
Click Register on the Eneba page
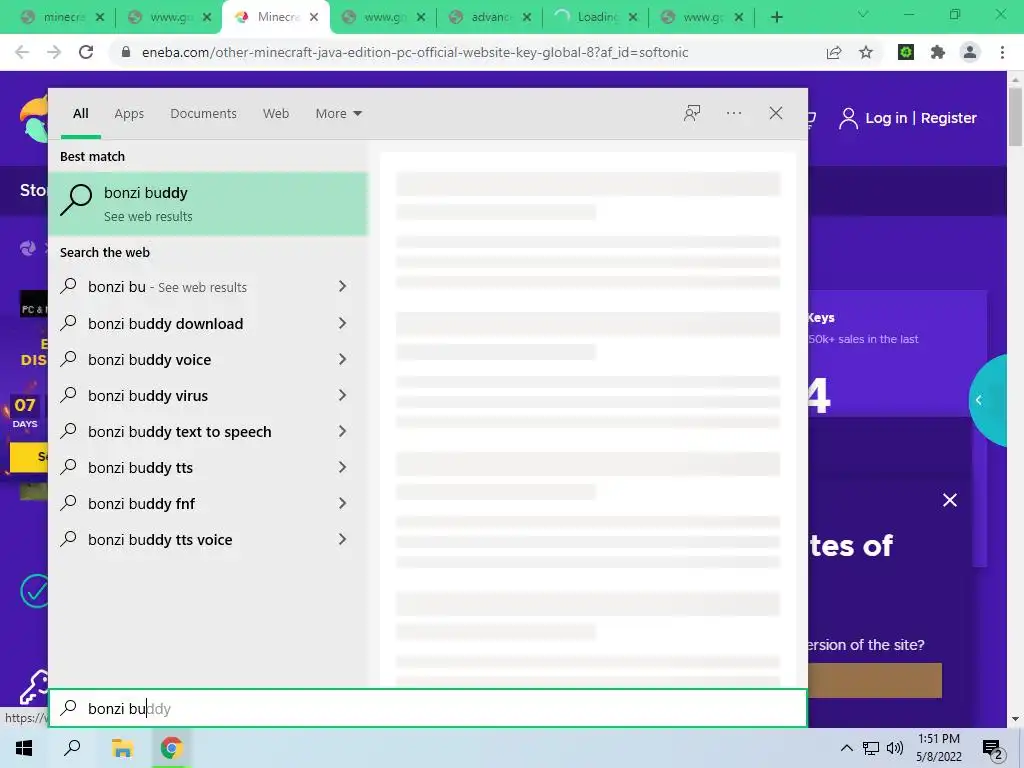coord(948,118)
